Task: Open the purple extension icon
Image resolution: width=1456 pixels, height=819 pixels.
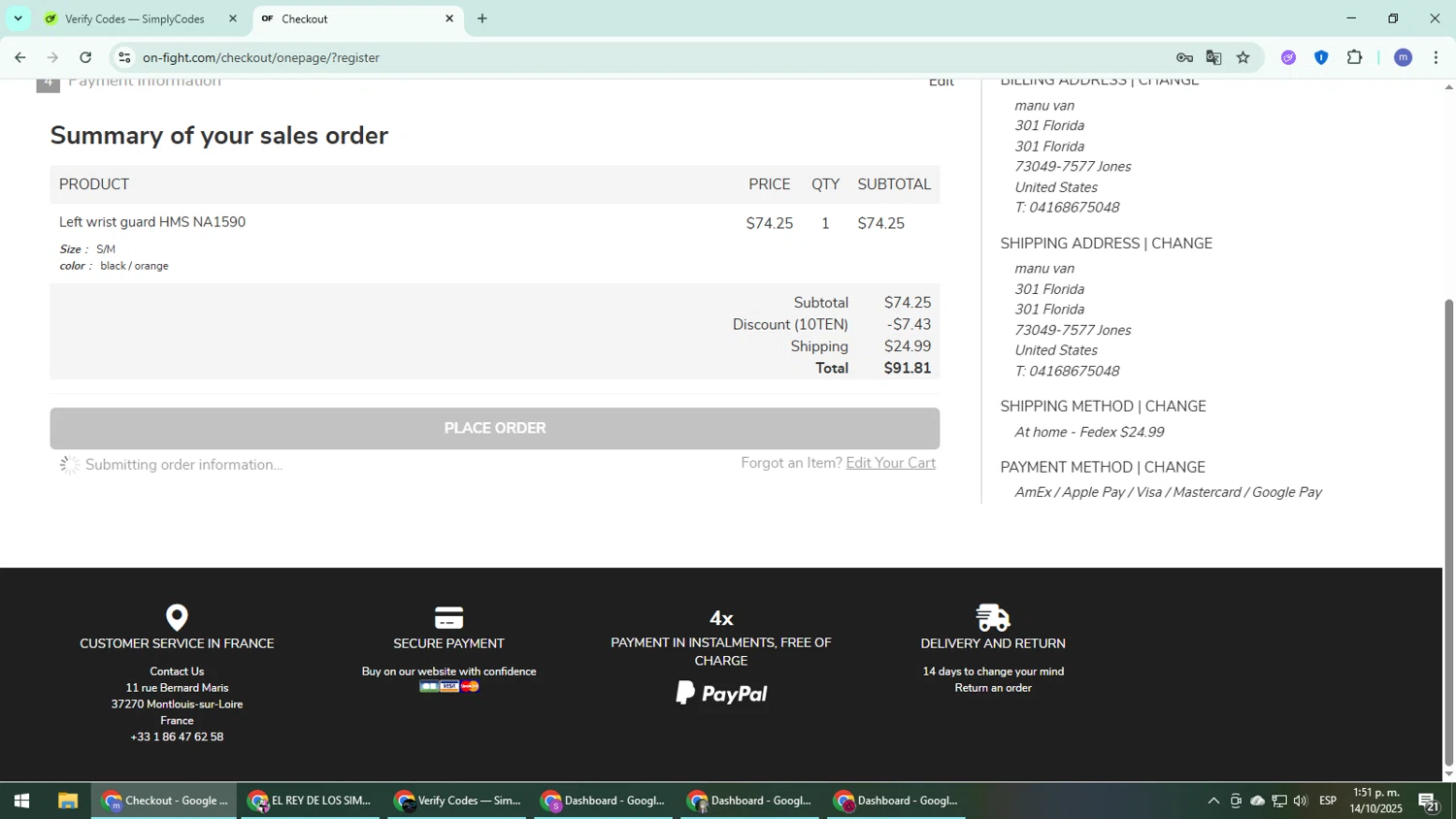Action: (1288, 57)
